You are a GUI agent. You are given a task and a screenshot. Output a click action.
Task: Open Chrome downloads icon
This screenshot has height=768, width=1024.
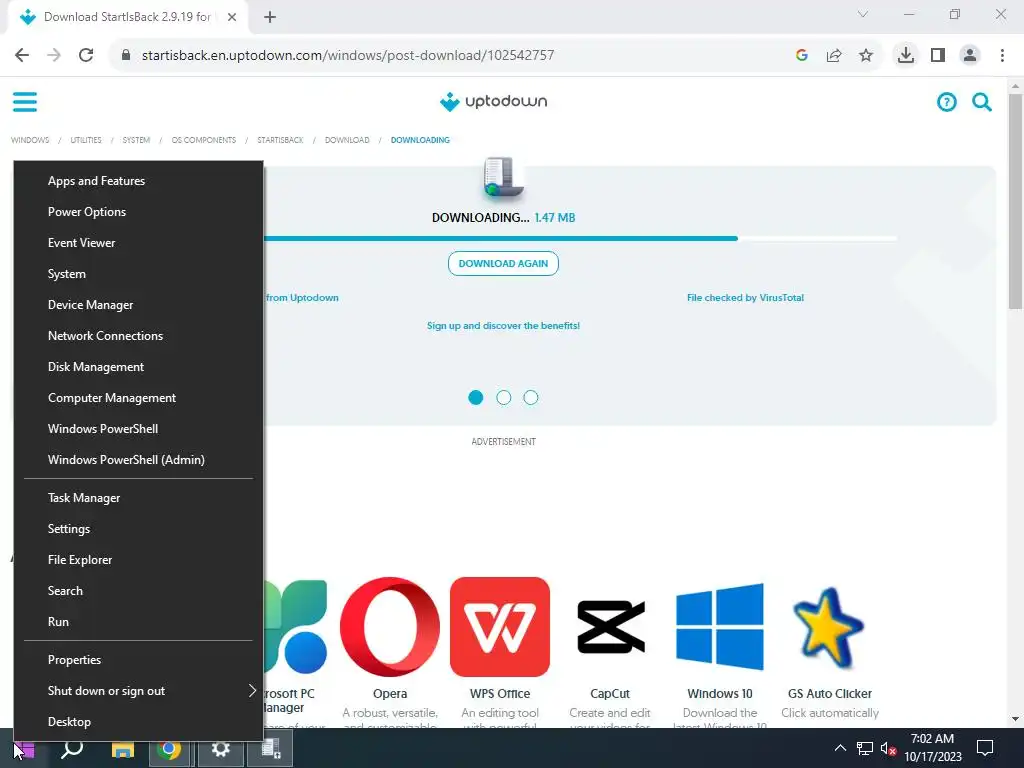pos(905,55)
